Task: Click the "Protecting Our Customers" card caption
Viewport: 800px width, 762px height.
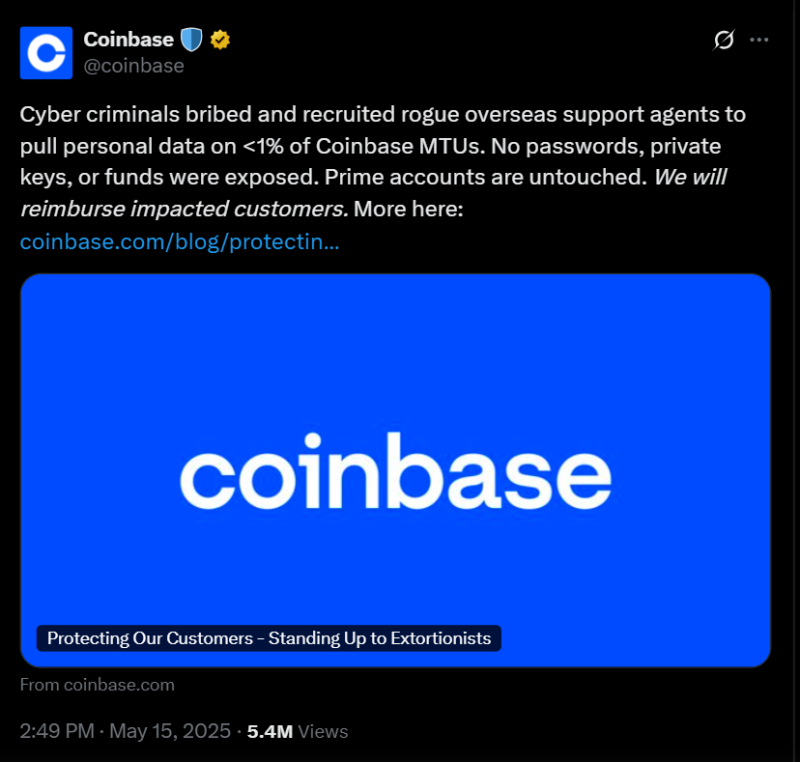Action: [x=269, y=638]
